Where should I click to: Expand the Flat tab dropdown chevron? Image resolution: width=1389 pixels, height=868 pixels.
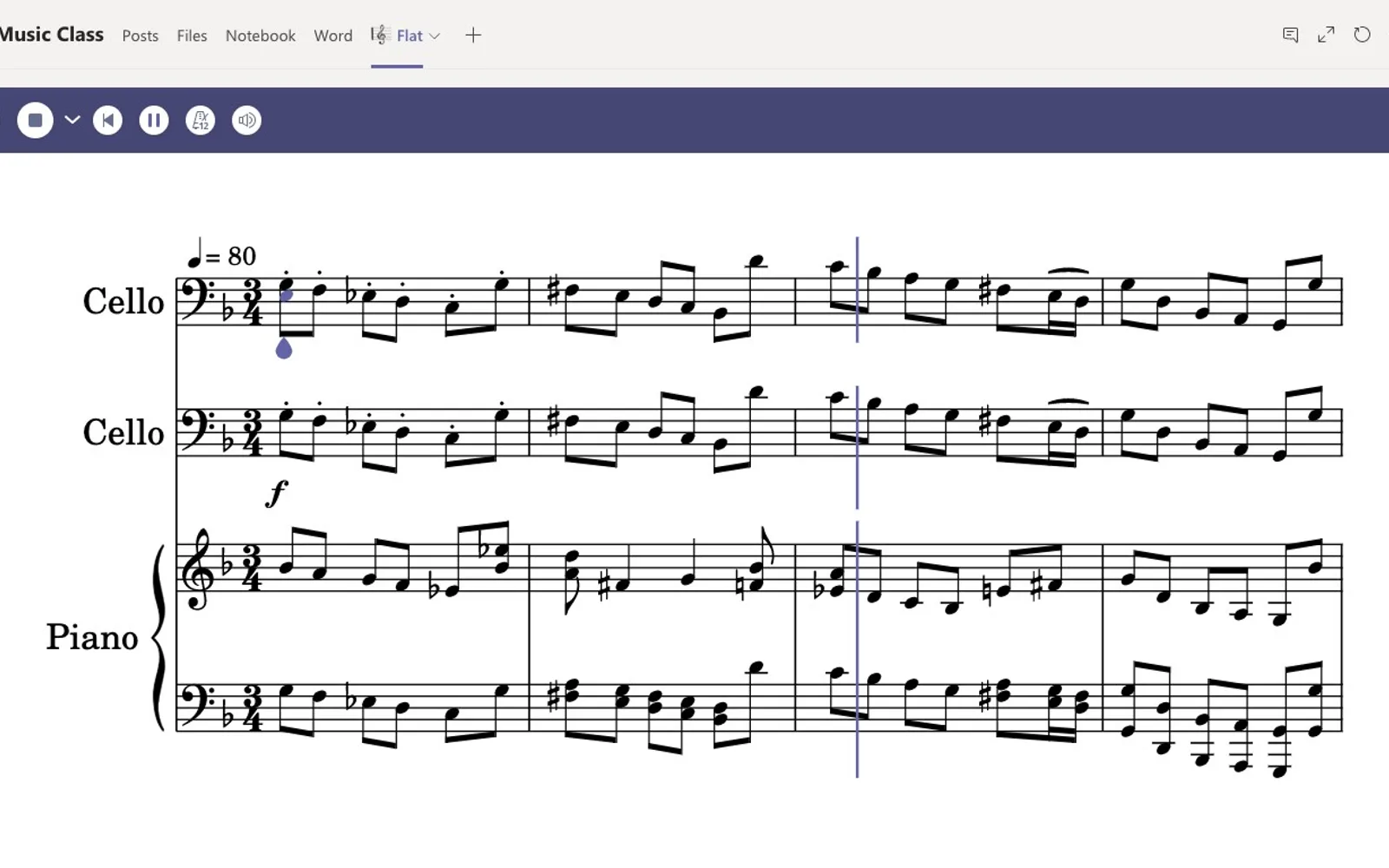coord(435,36)
